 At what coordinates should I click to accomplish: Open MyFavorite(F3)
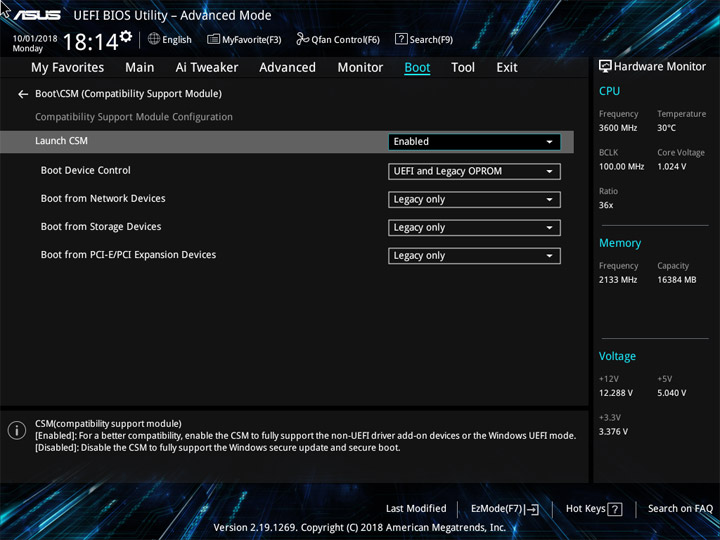click(244, 39)
